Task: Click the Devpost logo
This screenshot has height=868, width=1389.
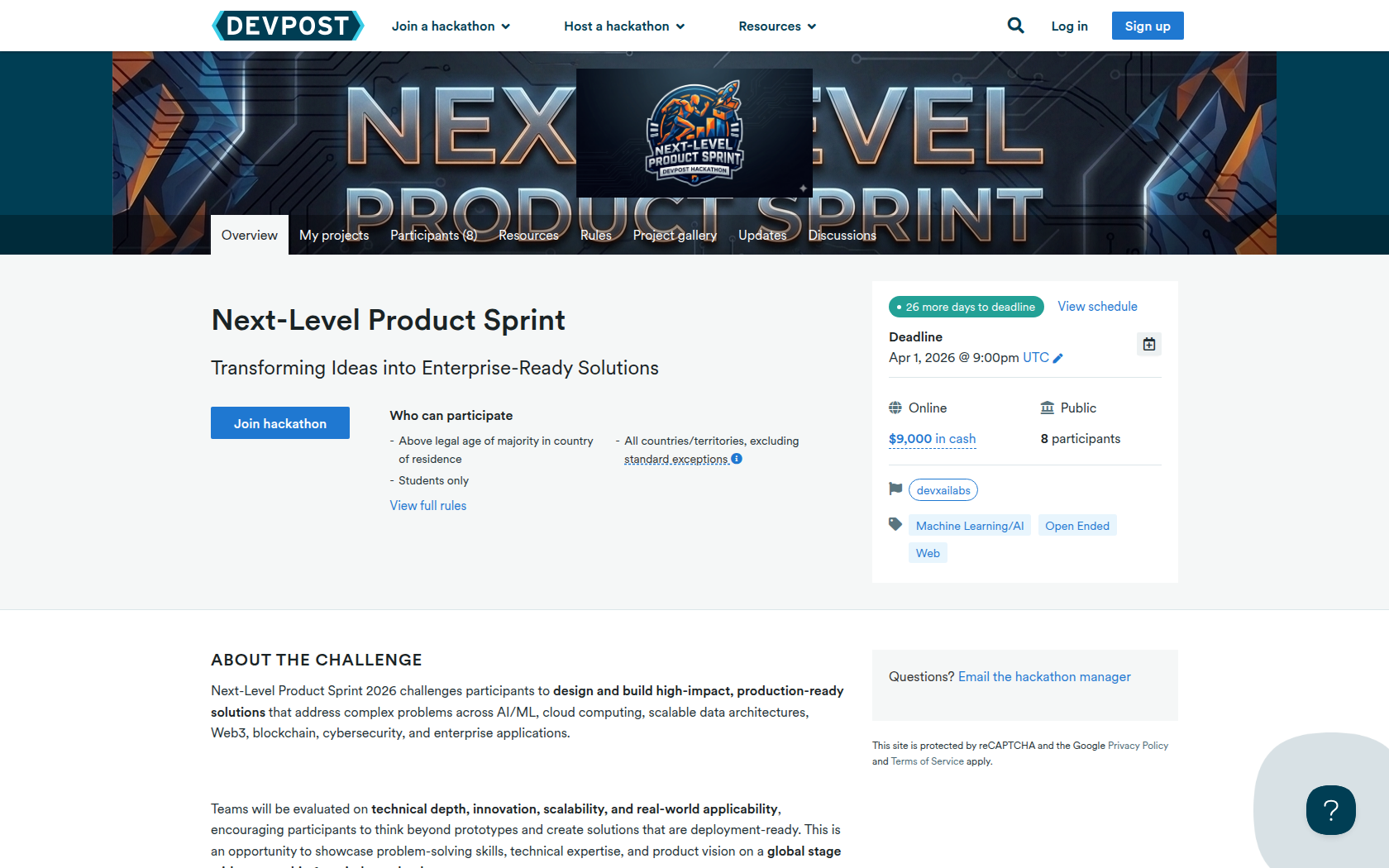Action: click(287, 26)
